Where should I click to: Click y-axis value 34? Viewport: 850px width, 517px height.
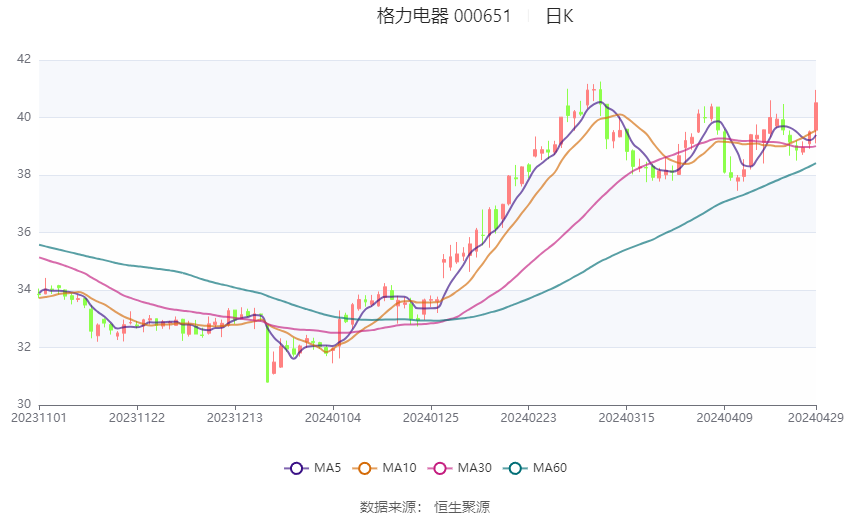pyautogui.click(x=24, y=289)
